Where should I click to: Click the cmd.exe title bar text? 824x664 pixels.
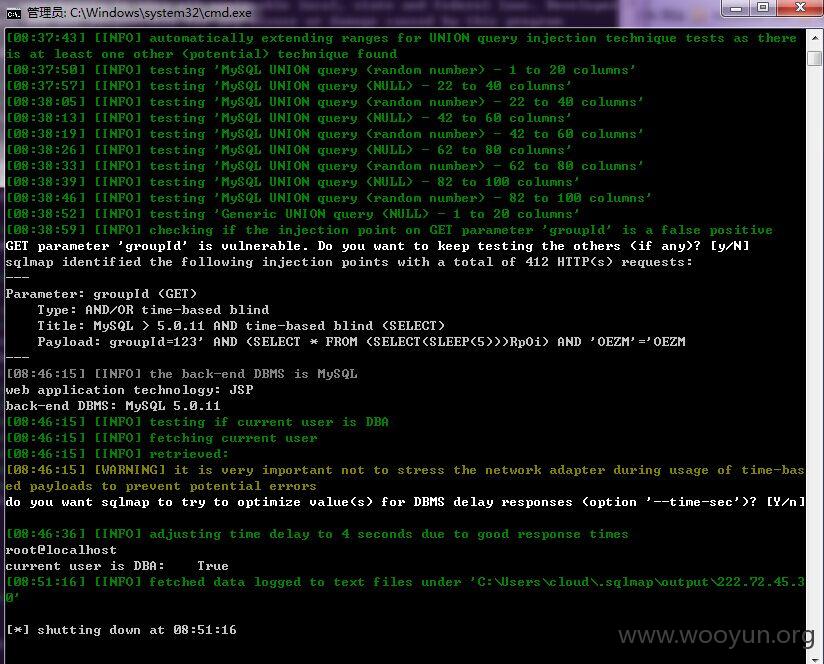coord(139,13)
